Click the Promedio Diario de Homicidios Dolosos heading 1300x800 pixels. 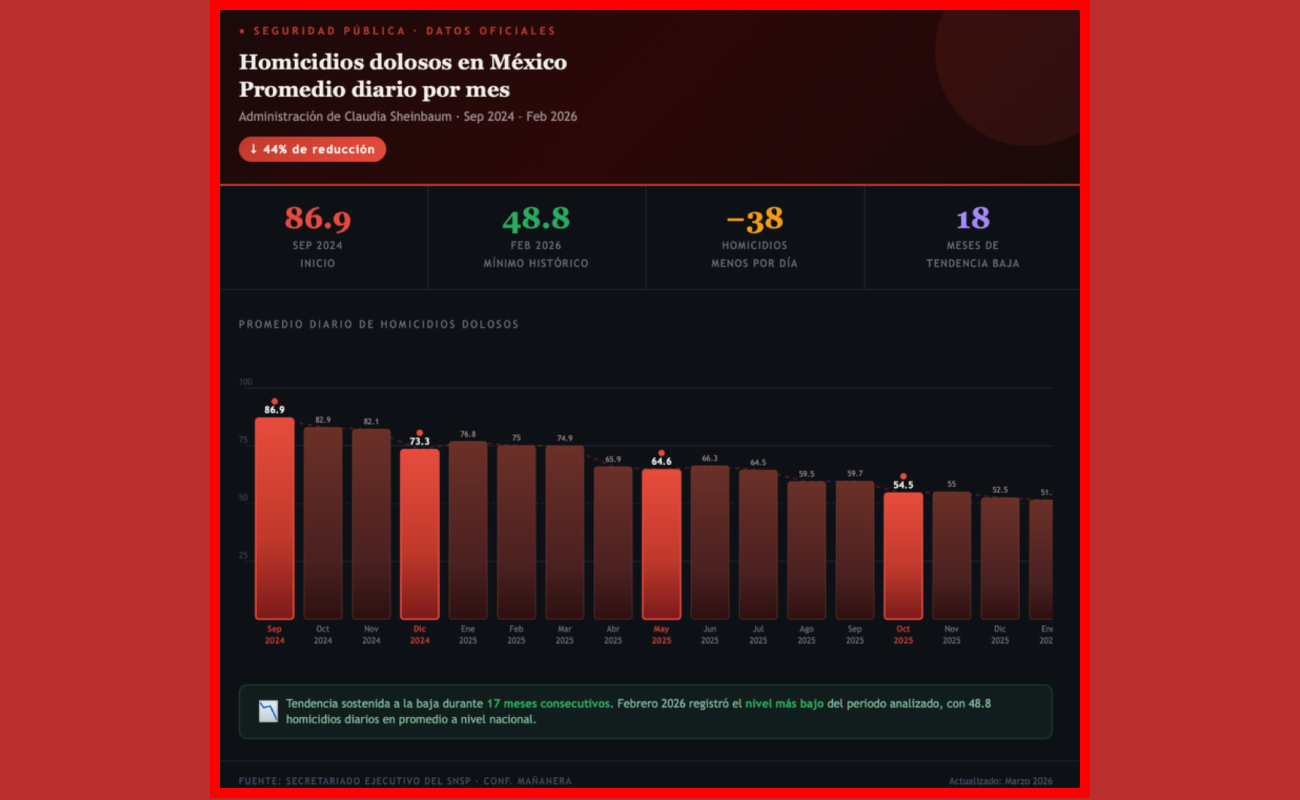pos(378,324)
